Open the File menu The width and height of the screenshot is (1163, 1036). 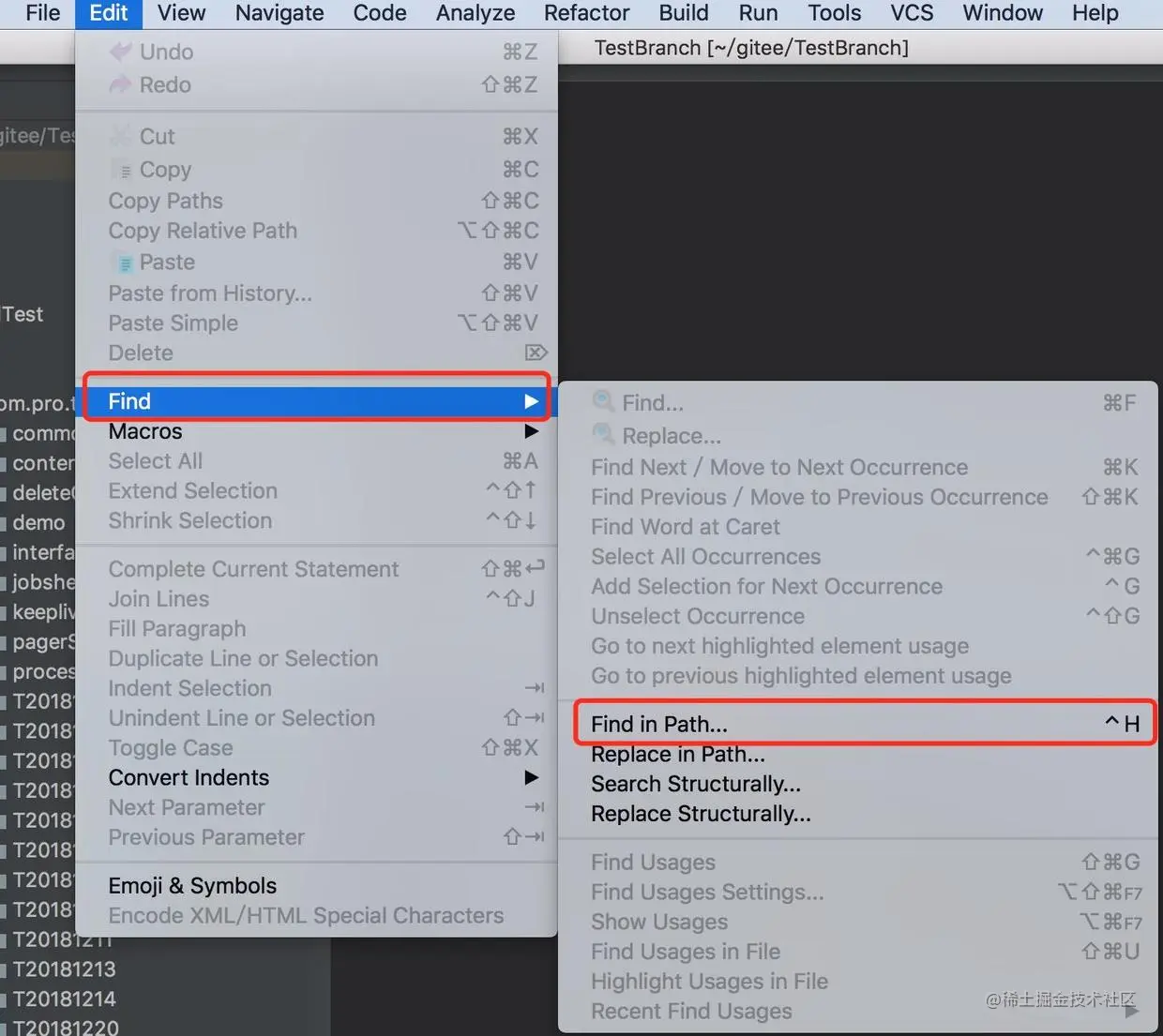click(43, 13)
